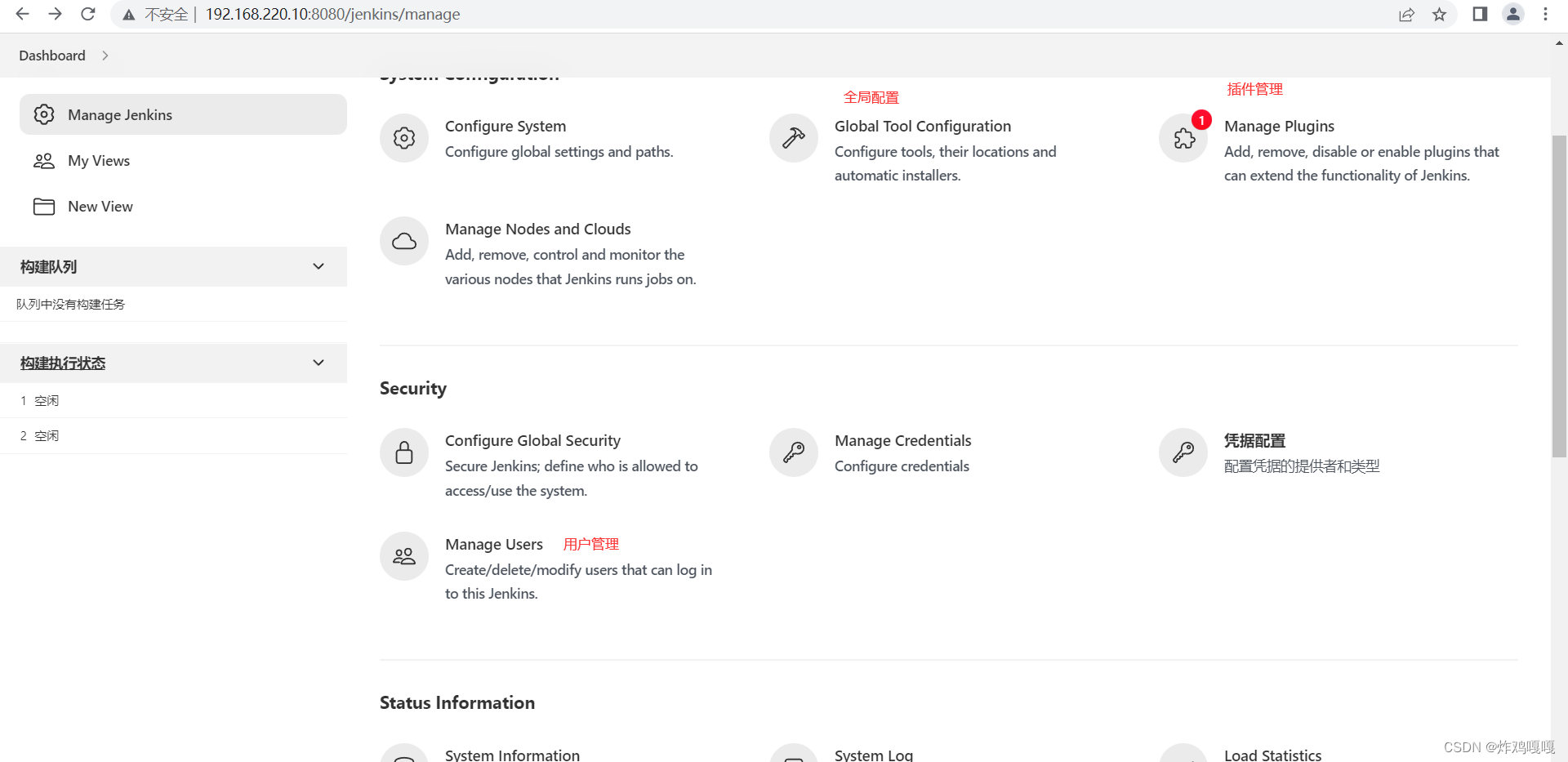Click the My Views people icon
Image resolution: width=1568 pixels, height=762 pixels.
coord(44,161)
